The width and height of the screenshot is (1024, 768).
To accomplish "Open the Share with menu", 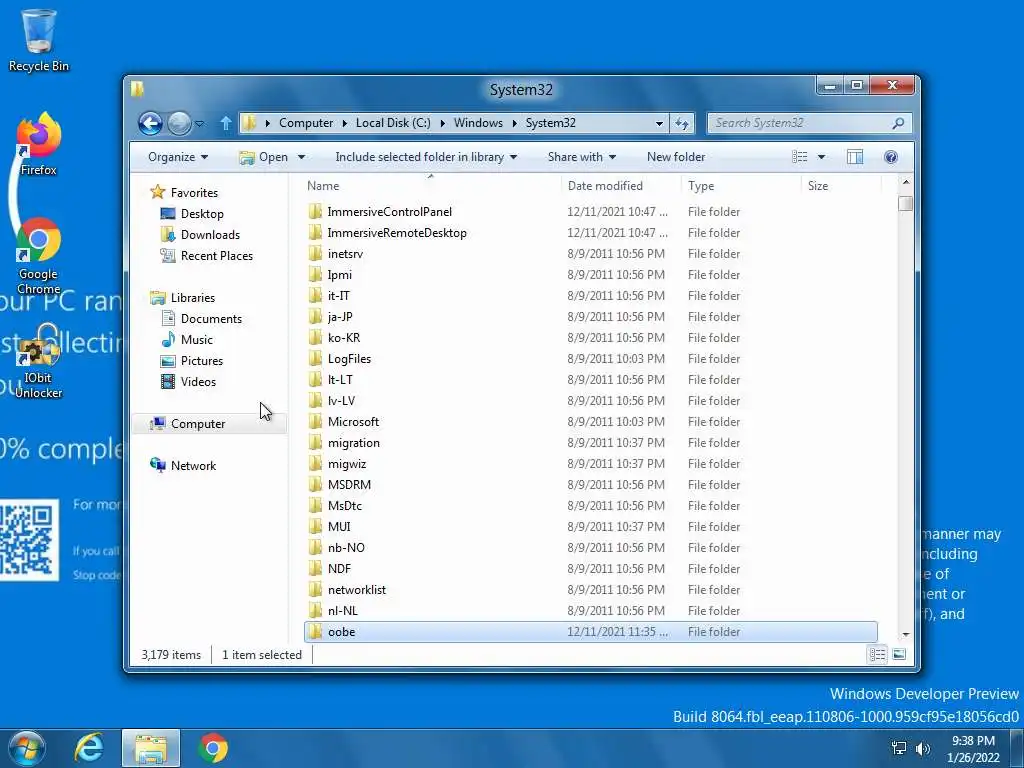I will pos(581,157).
